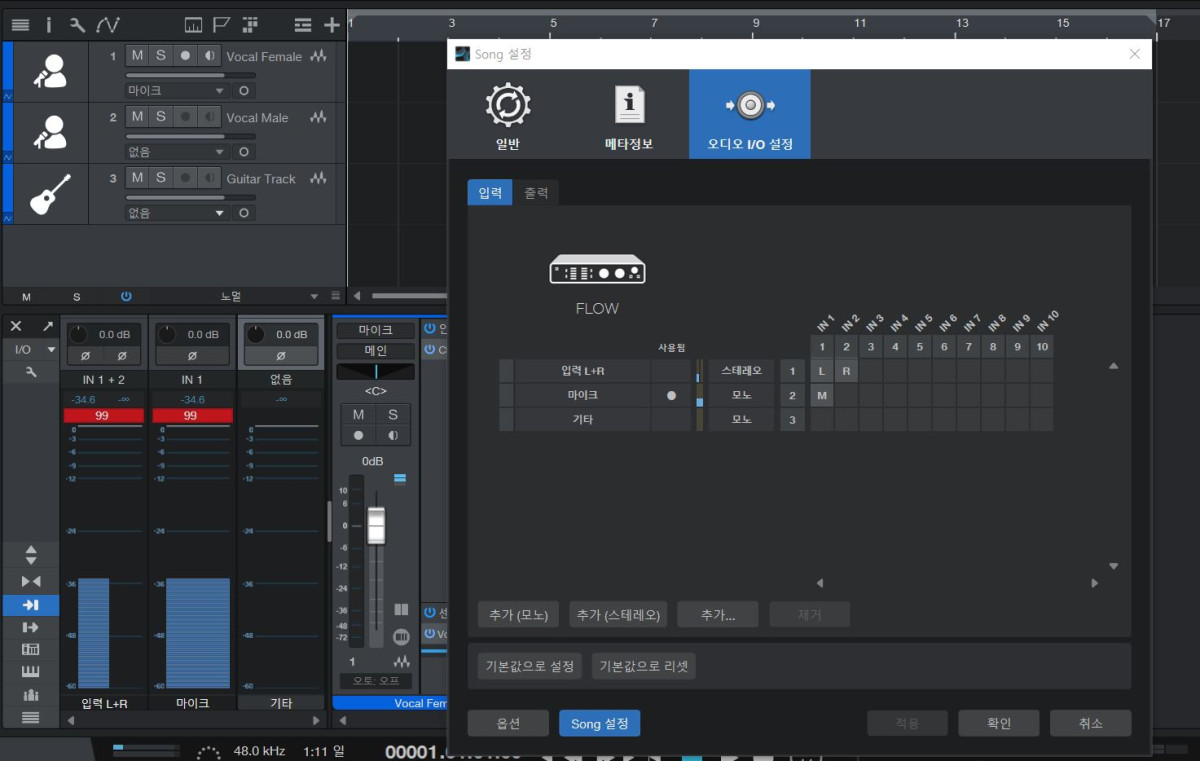
Task: Open the automation mode dropdown below fader
Action: click(375, 681)
